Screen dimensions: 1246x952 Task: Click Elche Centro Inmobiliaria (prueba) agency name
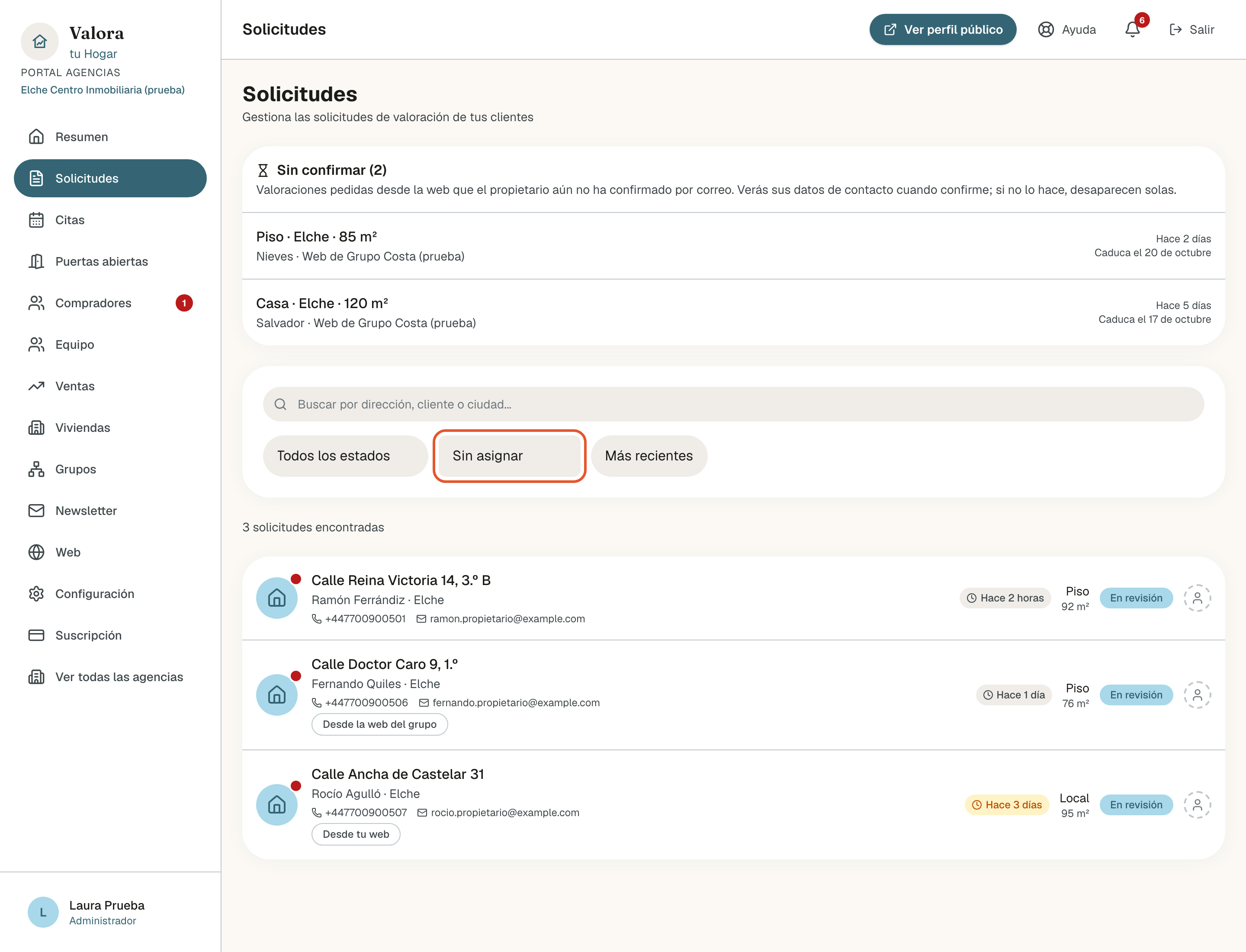click(103, 90)
